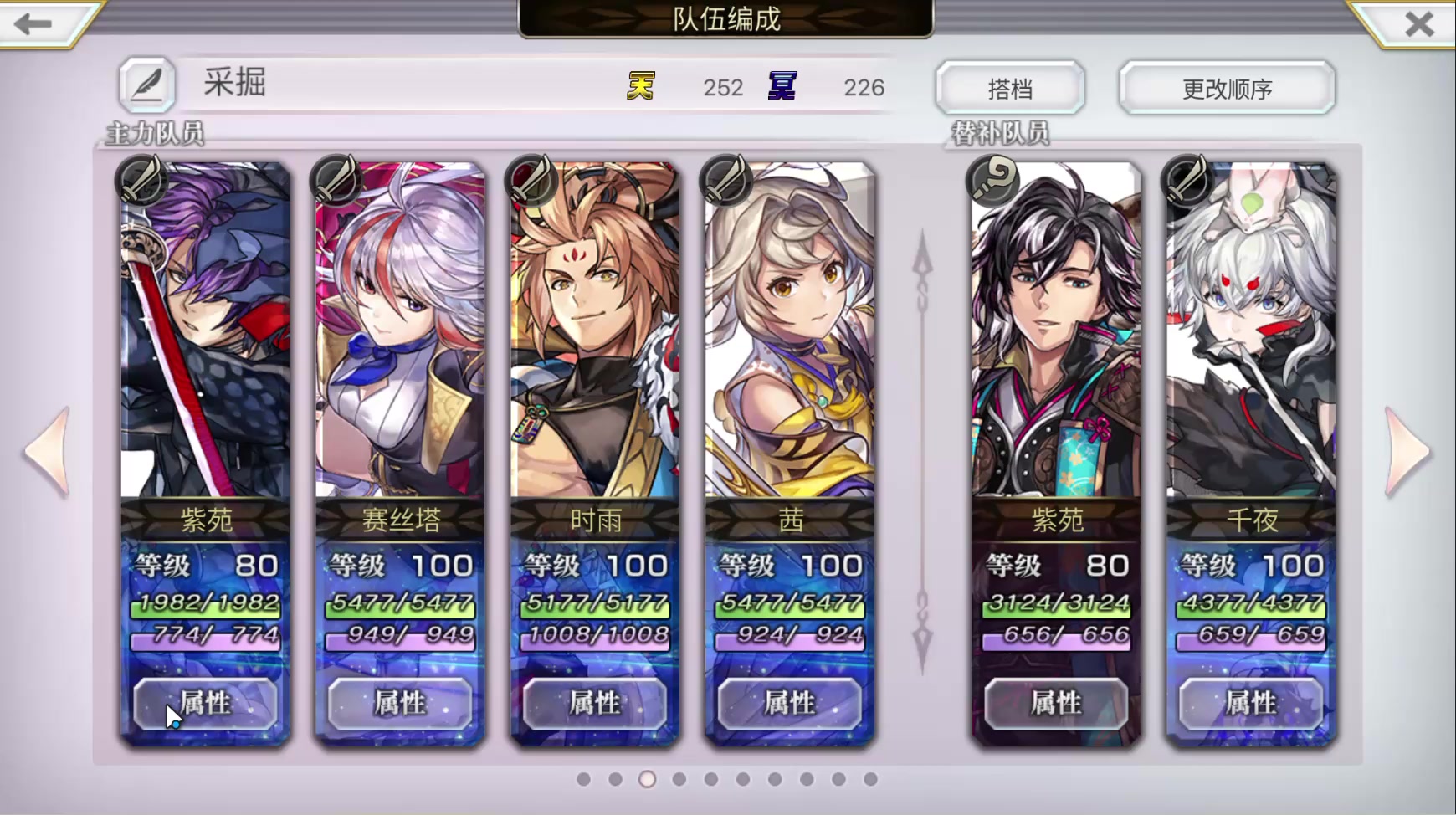This screenshot has width=1456, height=815.
Task: Click the 天 element icon
Action: click(x=641, y=86)
